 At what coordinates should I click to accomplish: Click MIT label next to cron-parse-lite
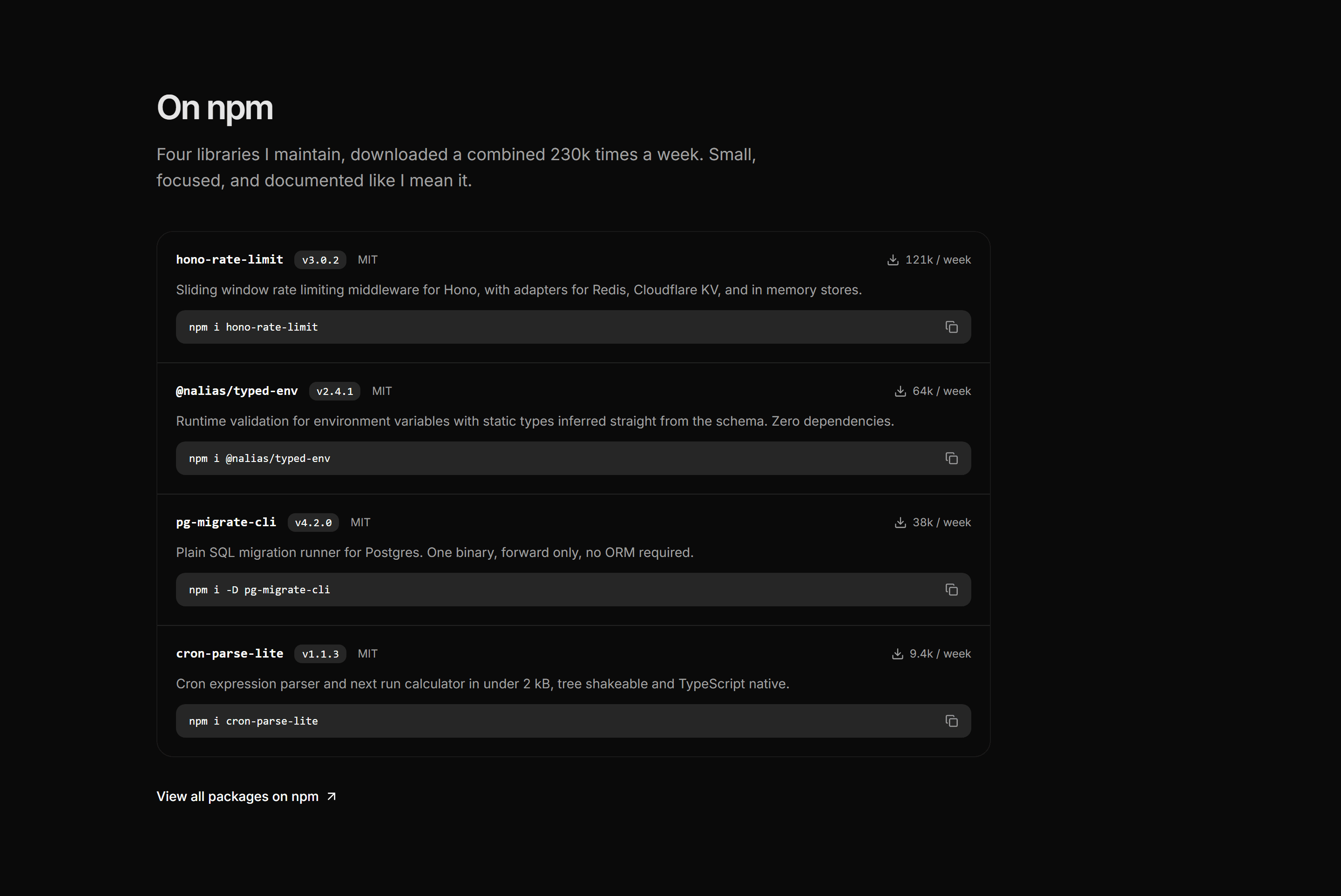point(367,654)
